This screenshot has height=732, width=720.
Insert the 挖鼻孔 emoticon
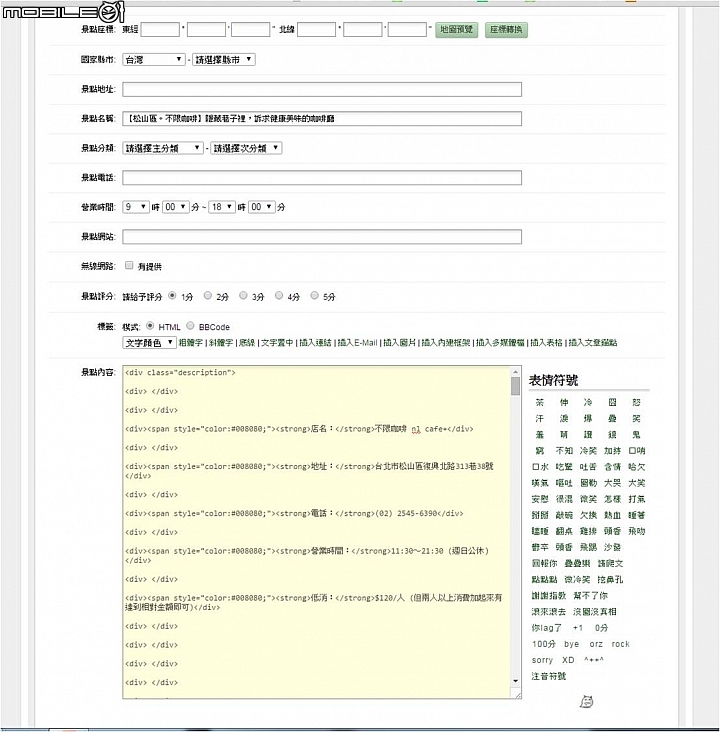click(x=610, y=579)
